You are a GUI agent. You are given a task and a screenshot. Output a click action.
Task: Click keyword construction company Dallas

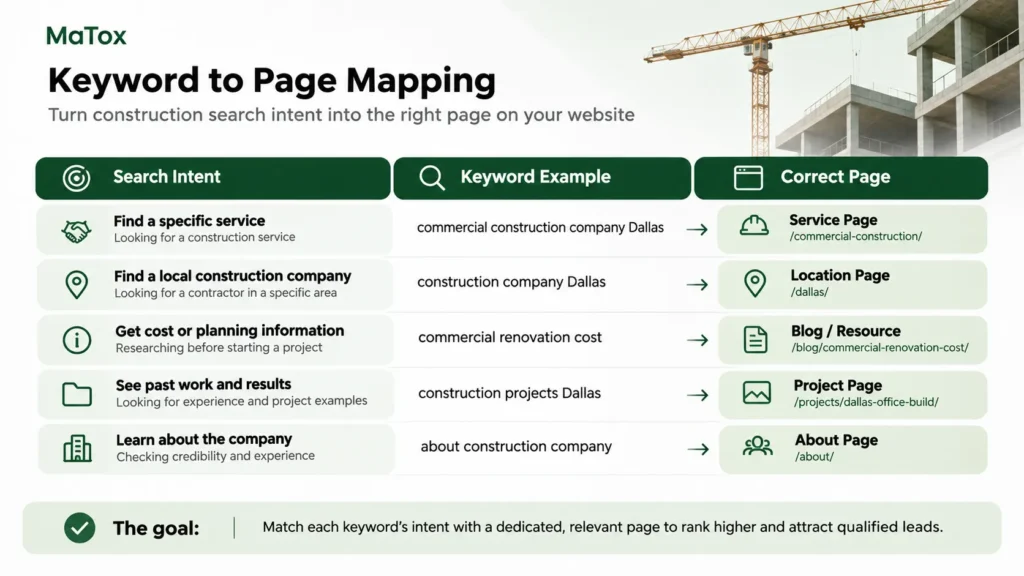click(511, 282)
